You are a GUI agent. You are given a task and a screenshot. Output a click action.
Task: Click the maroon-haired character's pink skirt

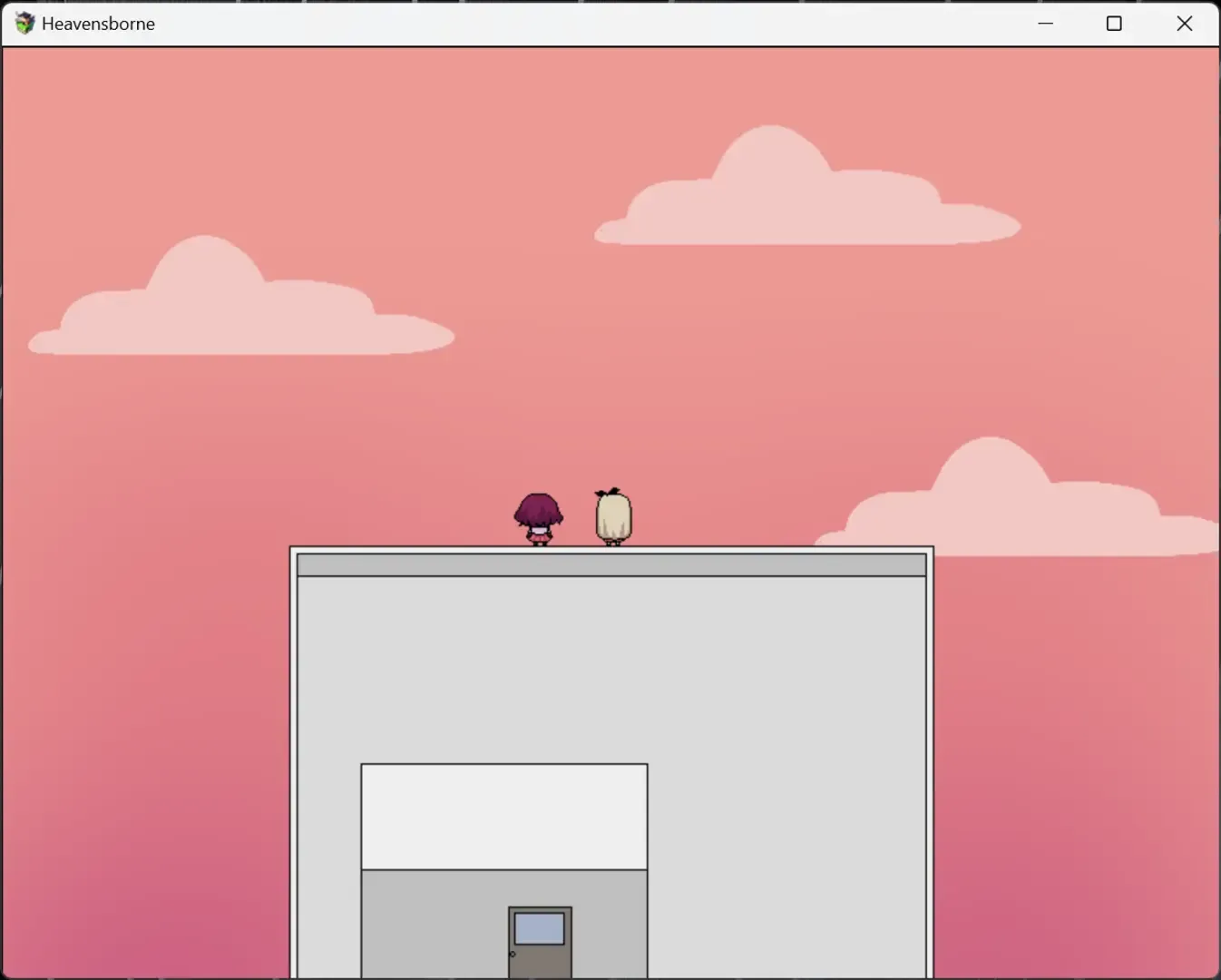(x=539, y=536)
